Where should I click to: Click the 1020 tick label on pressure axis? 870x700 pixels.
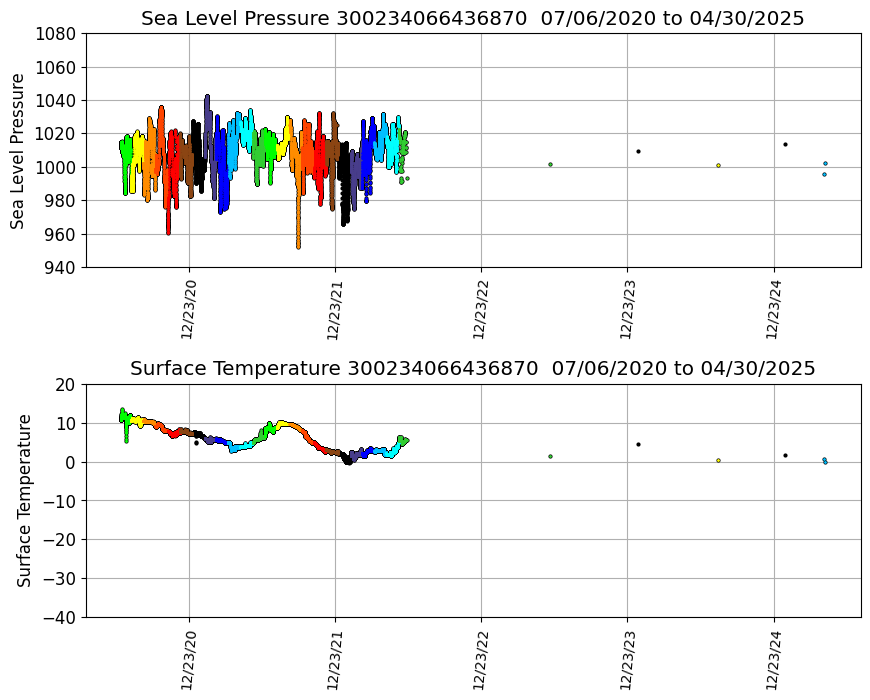coord(57,134)
